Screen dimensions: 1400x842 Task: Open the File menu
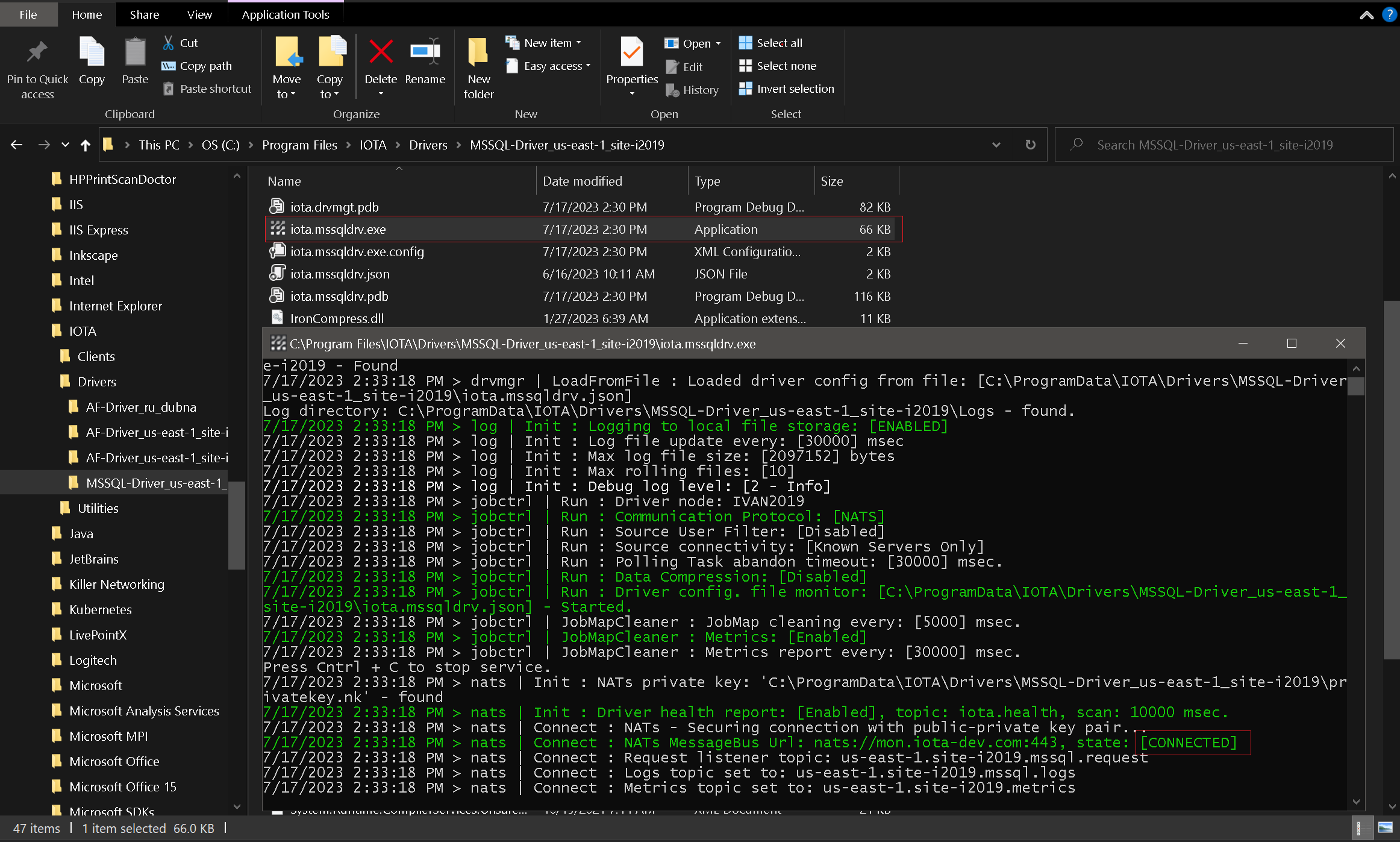click(x=28, y=14)
